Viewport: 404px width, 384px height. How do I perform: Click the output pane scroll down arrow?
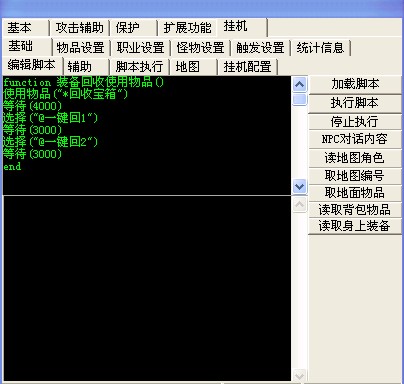pos(299,376)
